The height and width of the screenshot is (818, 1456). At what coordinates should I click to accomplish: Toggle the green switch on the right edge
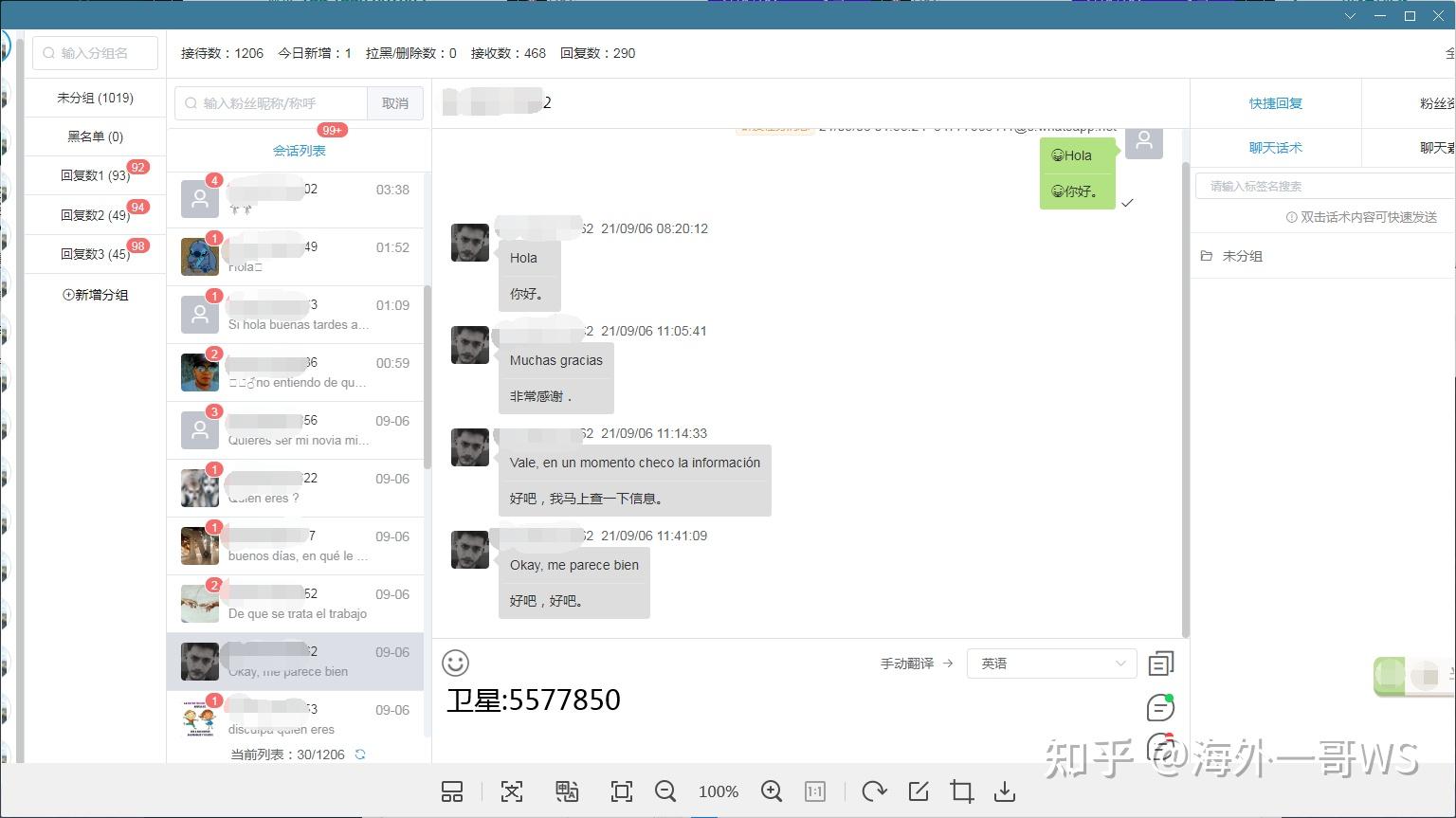(x=1412, y=676)
